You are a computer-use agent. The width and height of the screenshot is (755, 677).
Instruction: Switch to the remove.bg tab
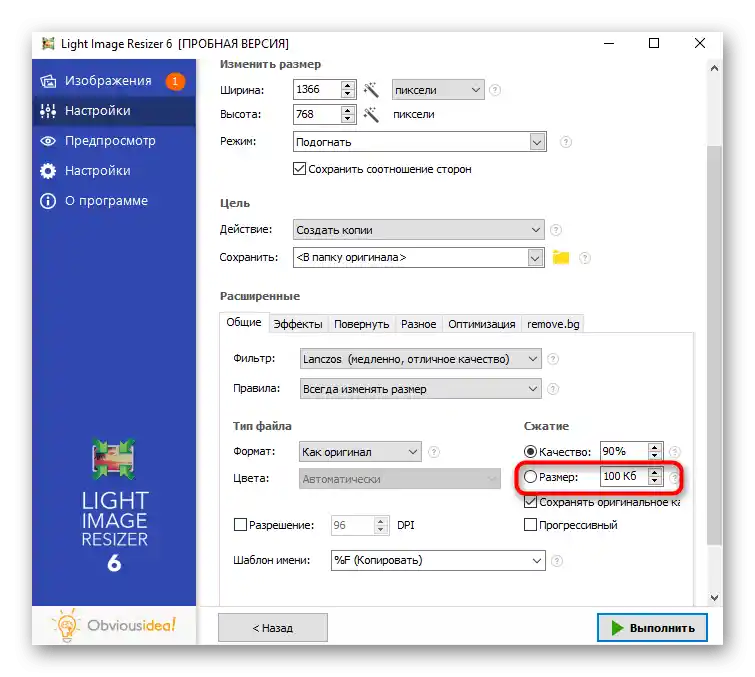(553, 324)
